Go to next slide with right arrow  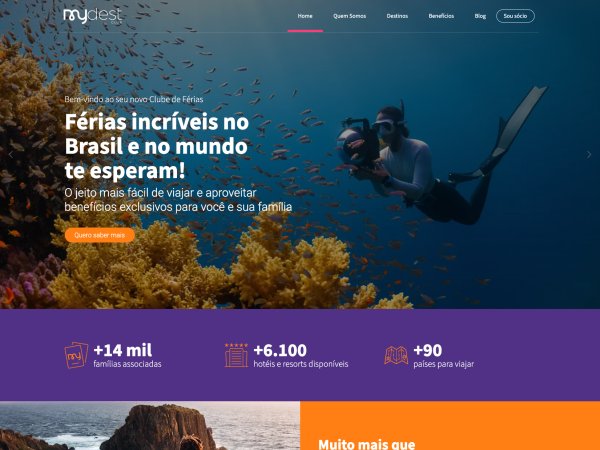coord(589,155)
